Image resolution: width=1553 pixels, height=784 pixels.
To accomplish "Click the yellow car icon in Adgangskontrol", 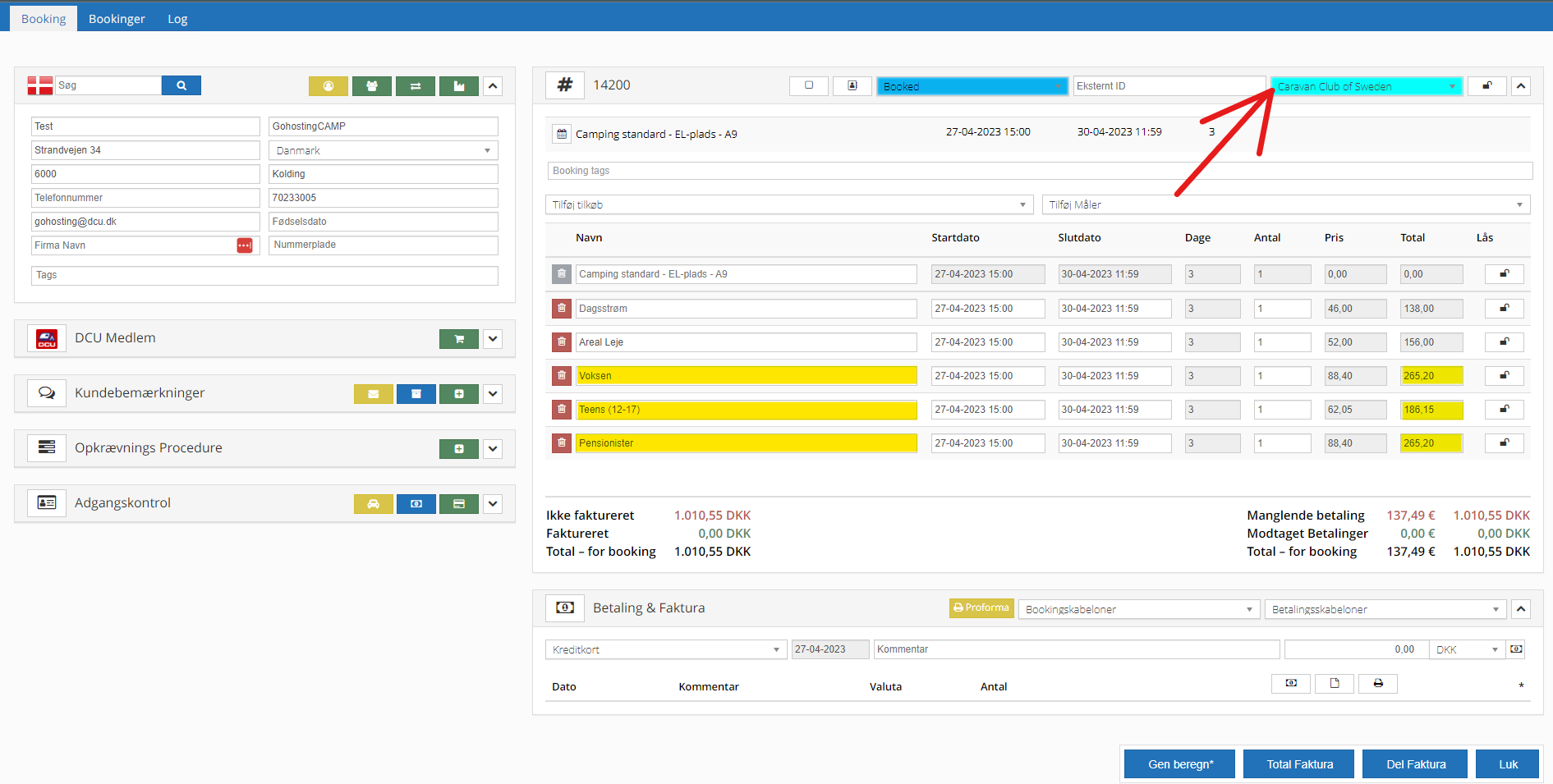I will (374, 504).
